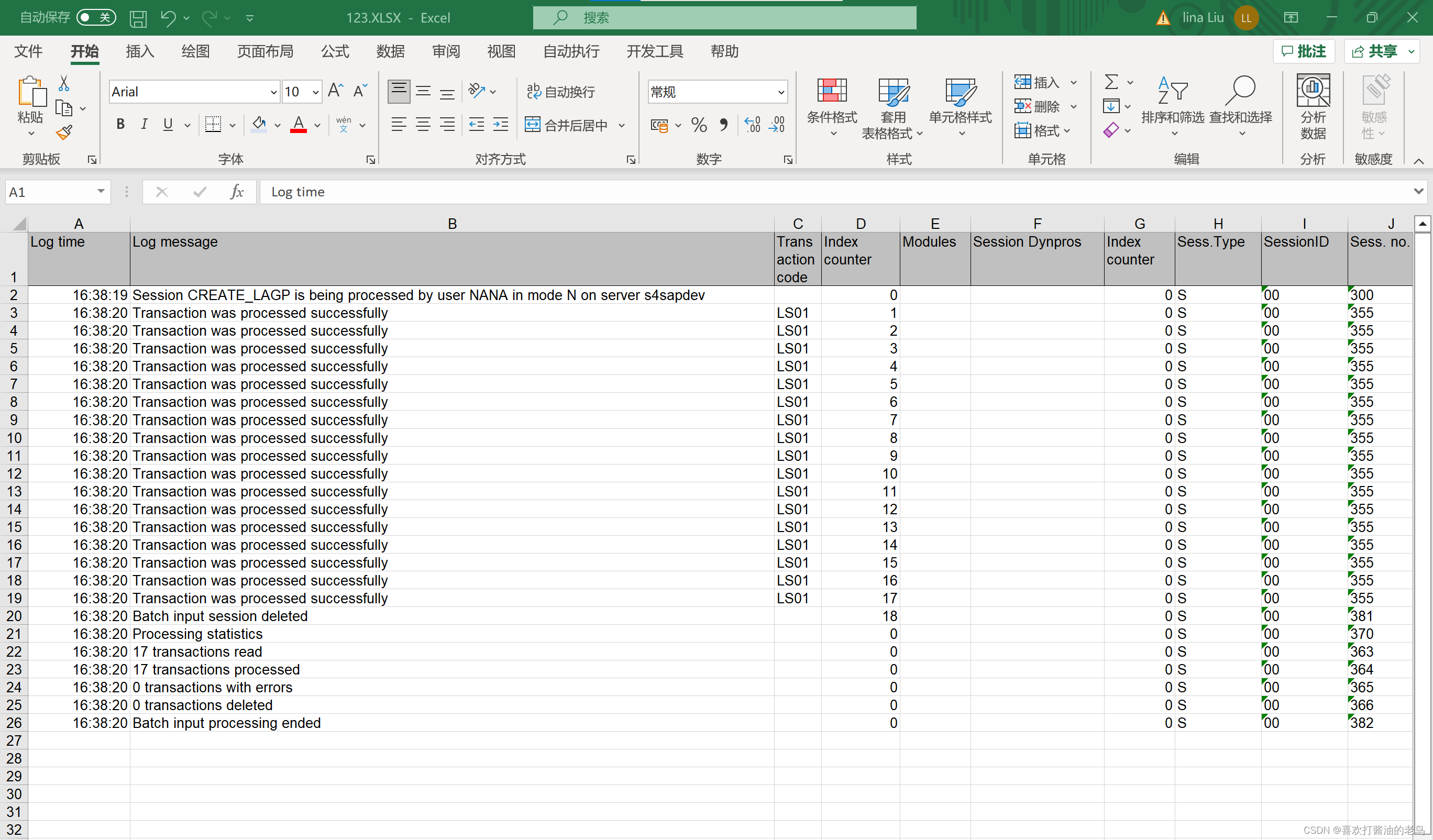Open the Arial font name dropdown
The image size is (1433, 840).
point(273,92)
